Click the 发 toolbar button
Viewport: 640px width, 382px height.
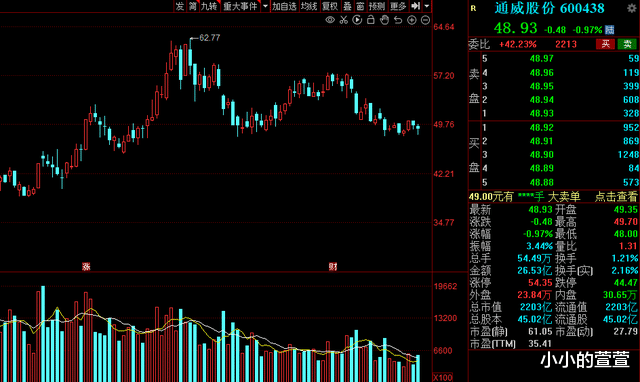tap(180, 6)
